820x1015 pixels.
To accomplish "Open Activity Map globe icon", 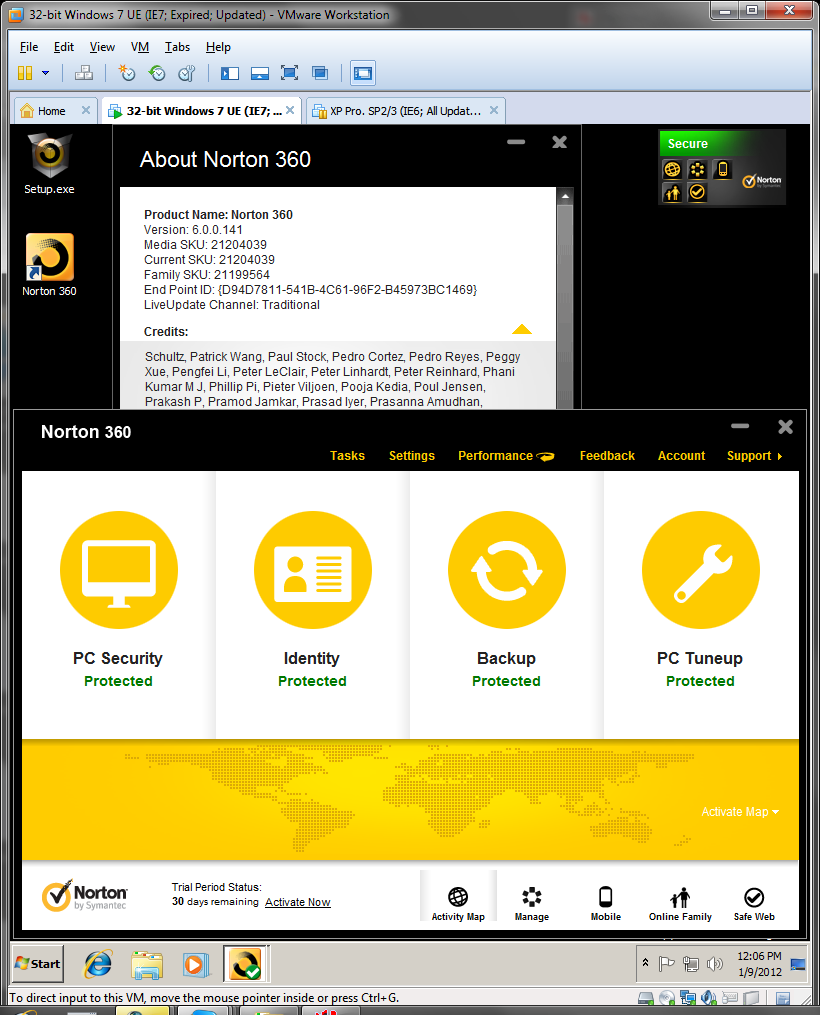I will coord(458,897).
